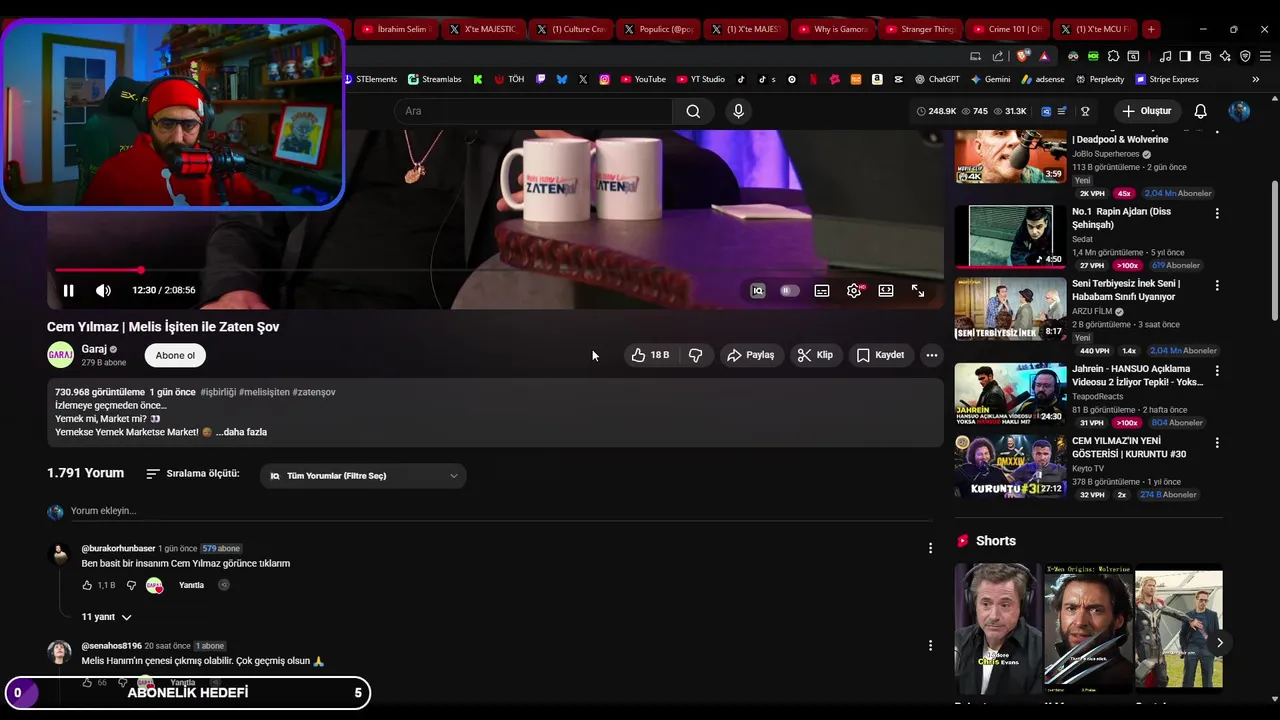Click the Paylaş share button
The image size is (1280, 720).
coord(751,355)
